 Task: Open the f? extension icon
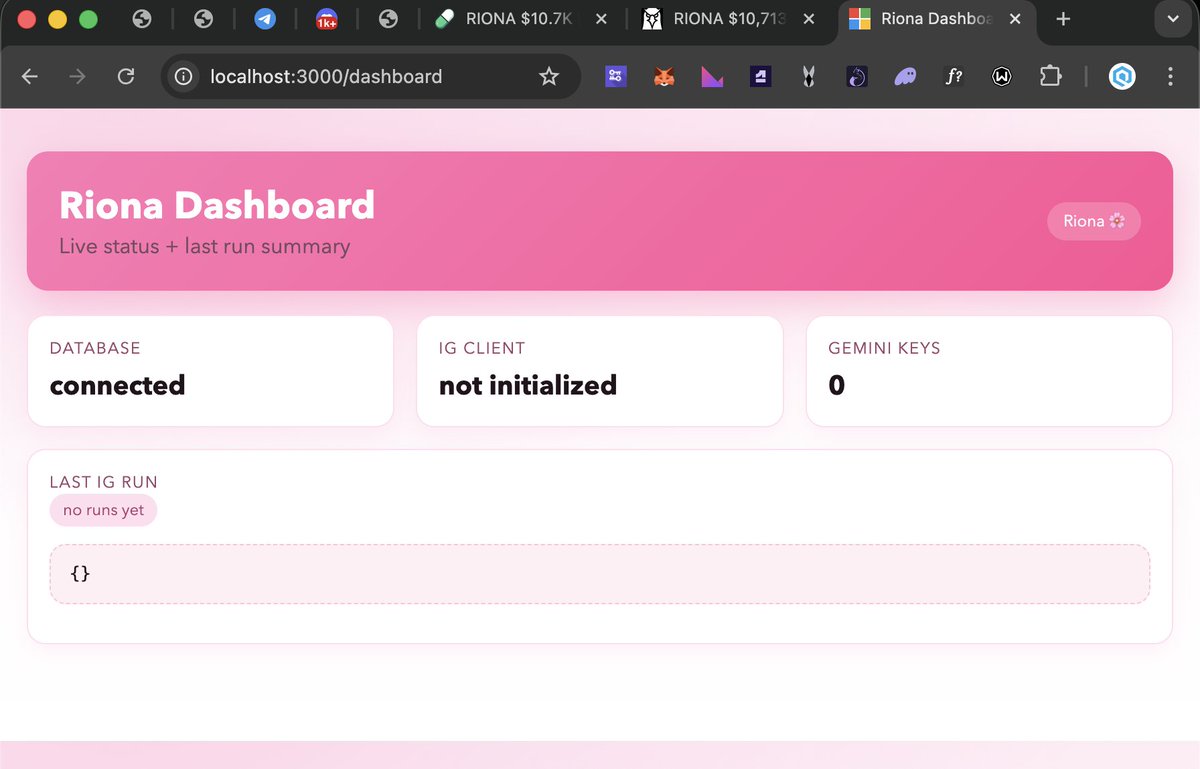click(x=953, y=76)
